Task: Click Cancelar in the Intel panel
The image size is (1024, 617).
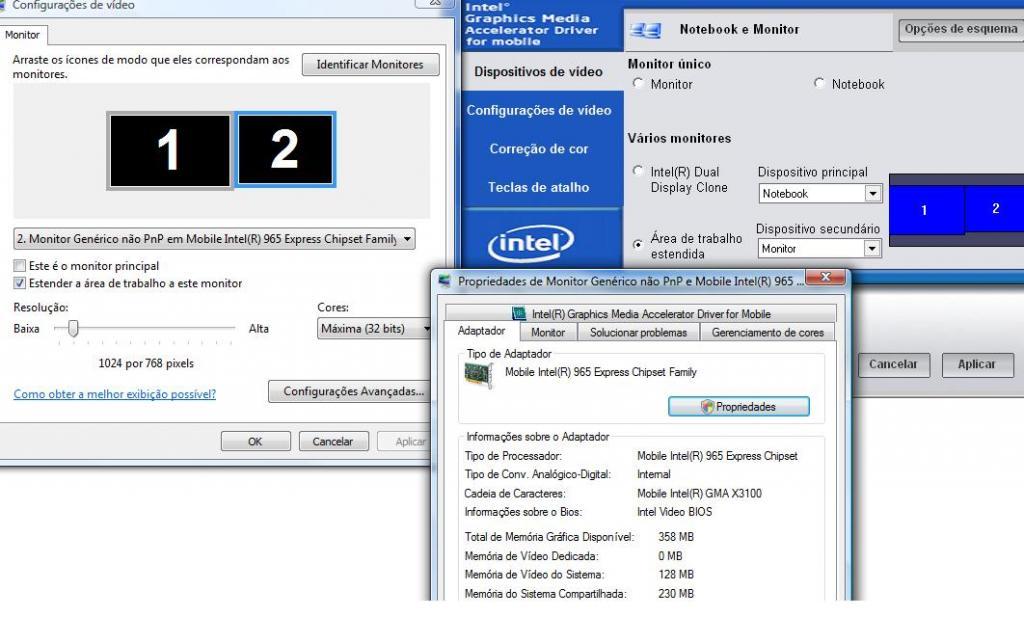Action: tap(893, 365)
